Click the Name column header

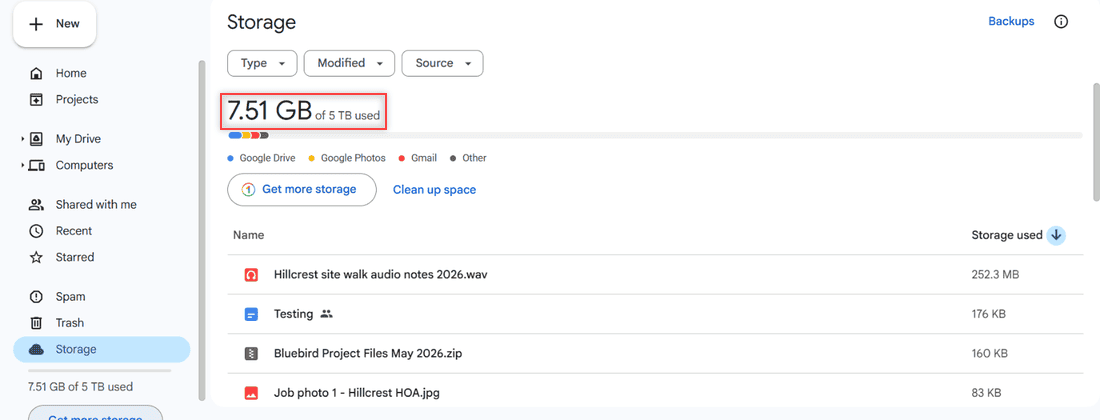[x=248, y=236]
